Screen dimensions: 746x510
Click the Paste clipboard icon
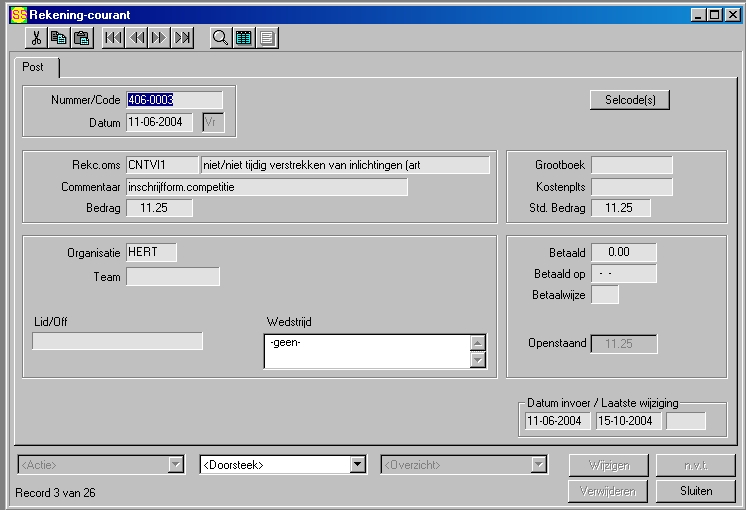pos(81,39)
